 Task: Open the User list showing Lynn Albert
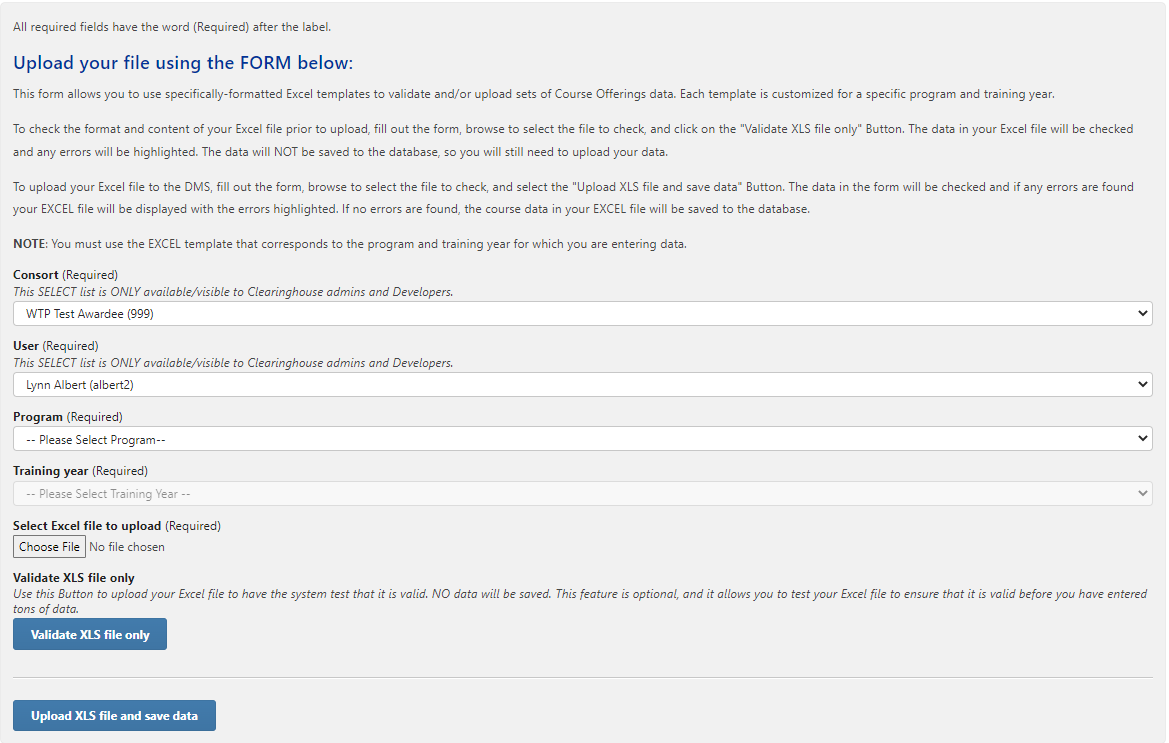pyautogui.click(x=580, y=384)
